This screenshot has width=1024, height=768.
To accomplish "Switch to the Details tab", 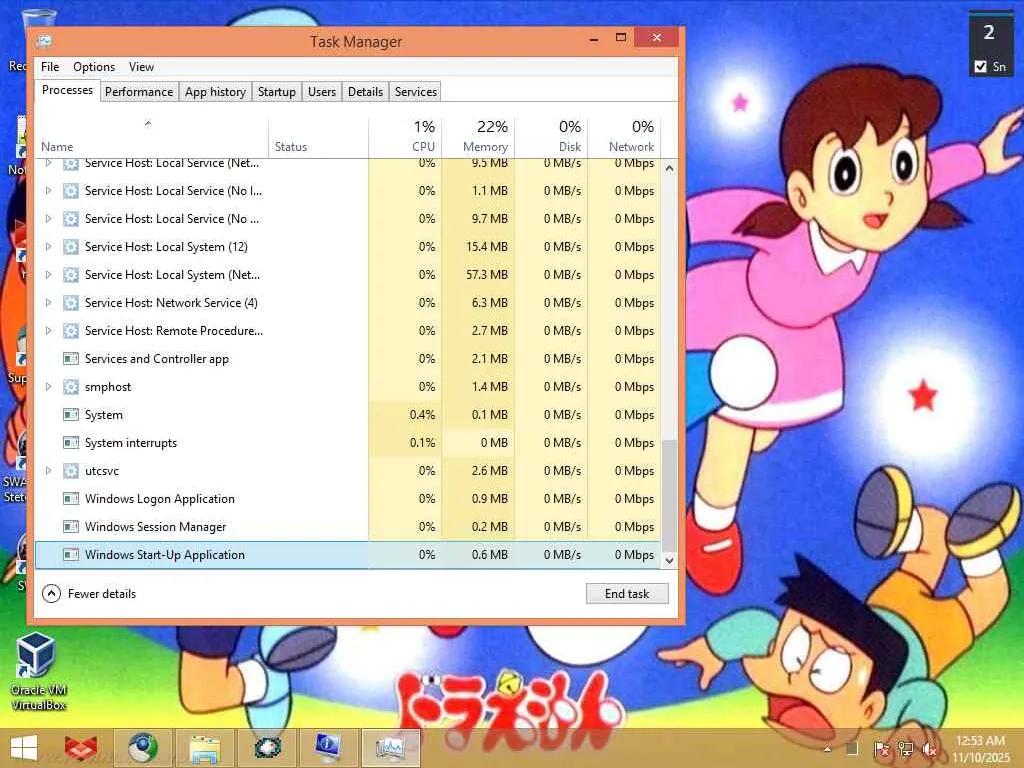I will [365, 92].
